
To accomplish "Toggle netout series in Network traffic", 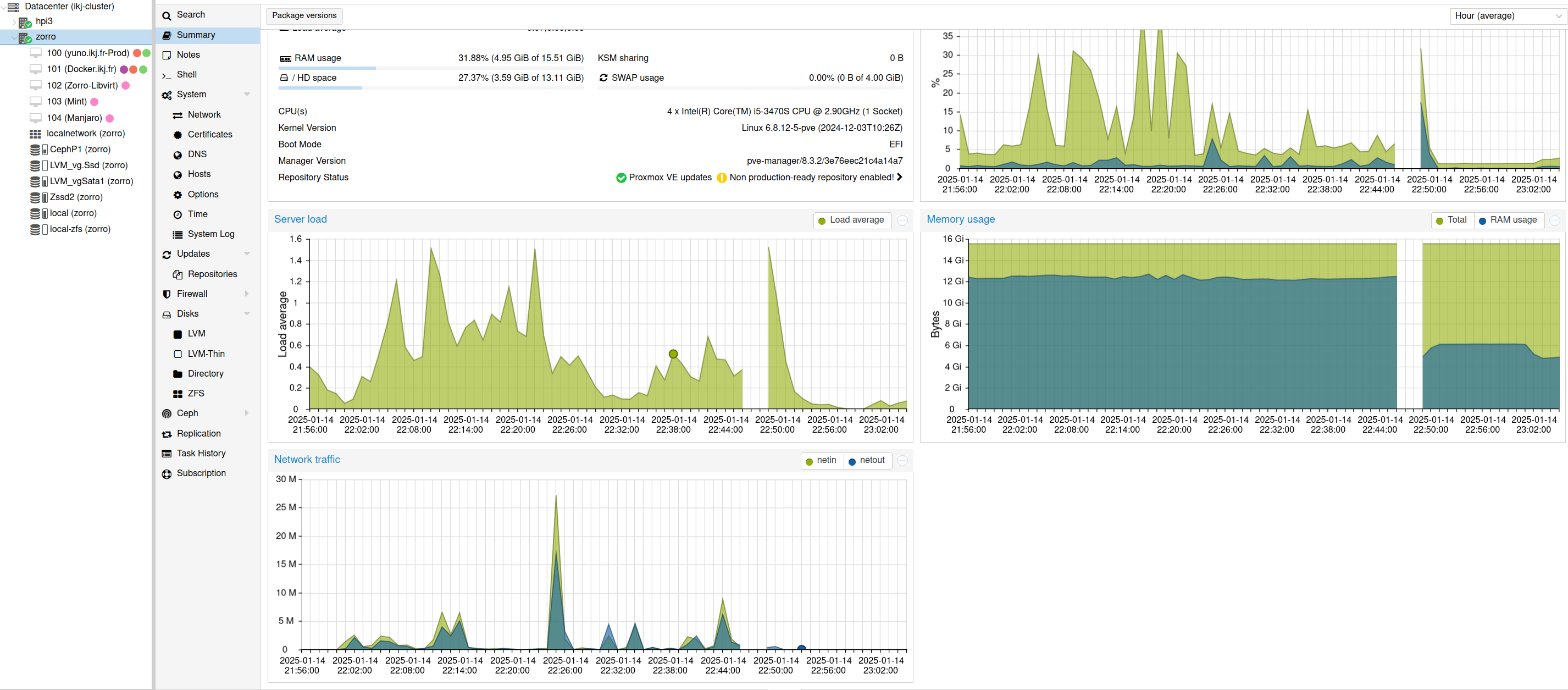I will point(867,460).
